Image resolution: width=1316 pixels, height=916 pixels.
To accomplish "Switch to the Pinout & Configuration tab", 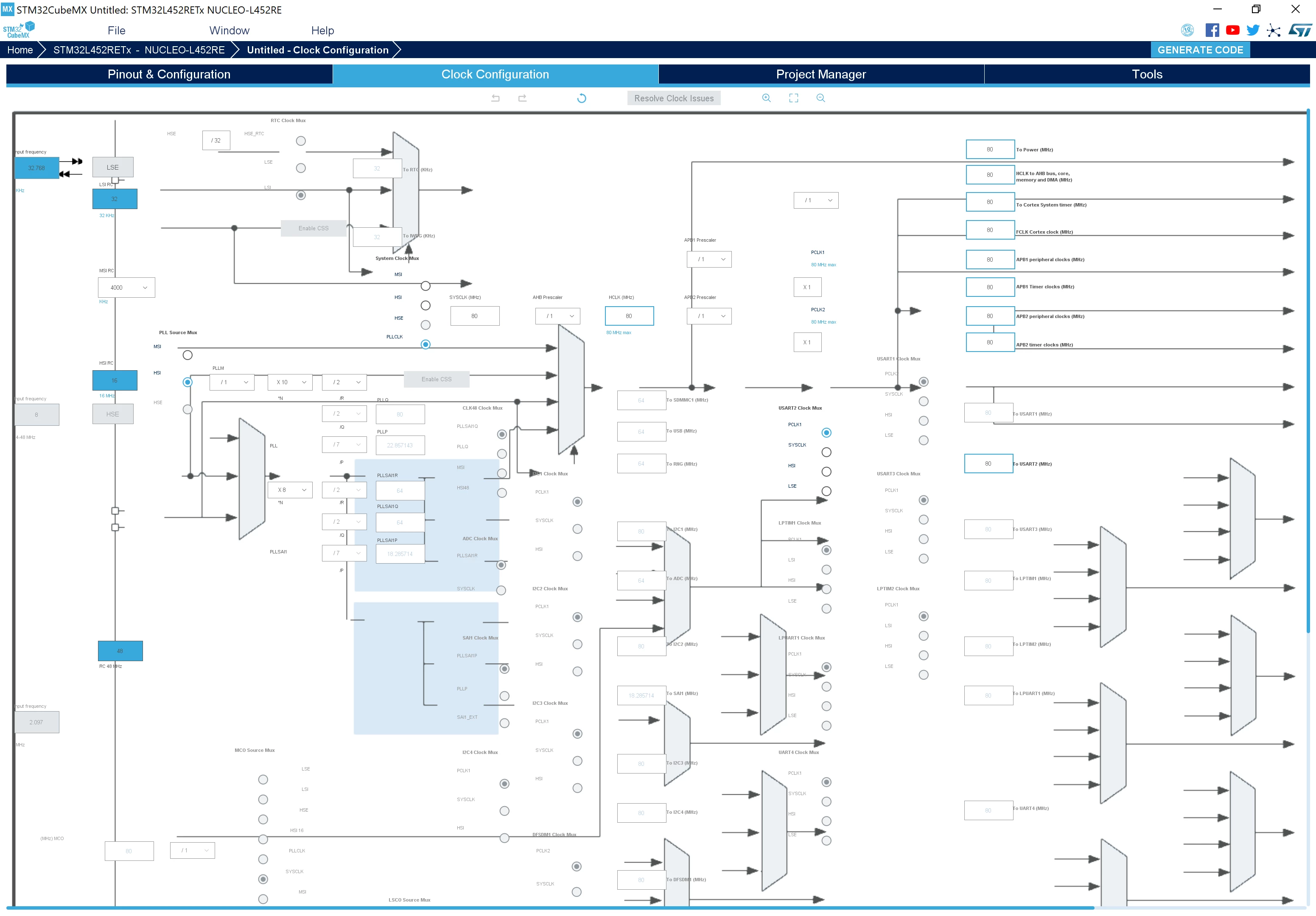I will point(169,75).
